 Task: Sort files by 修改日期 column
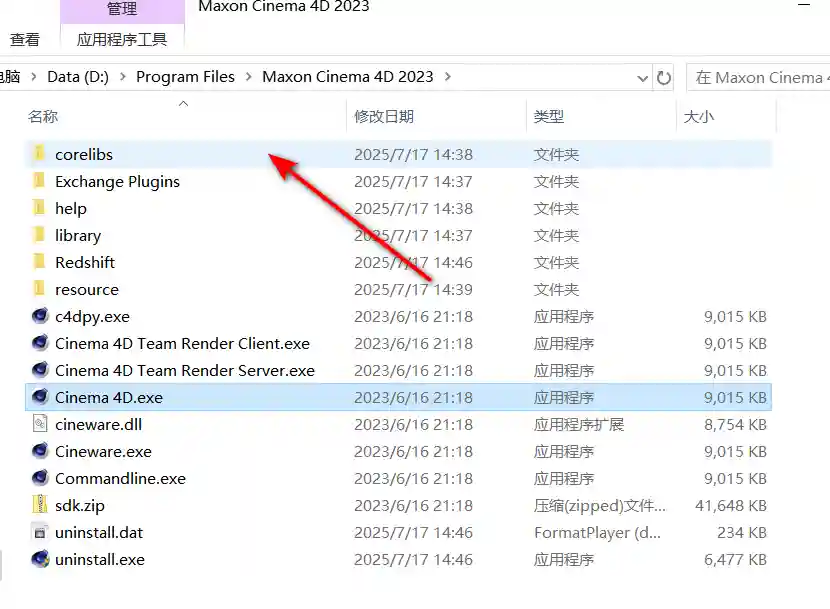pos(384,117)
